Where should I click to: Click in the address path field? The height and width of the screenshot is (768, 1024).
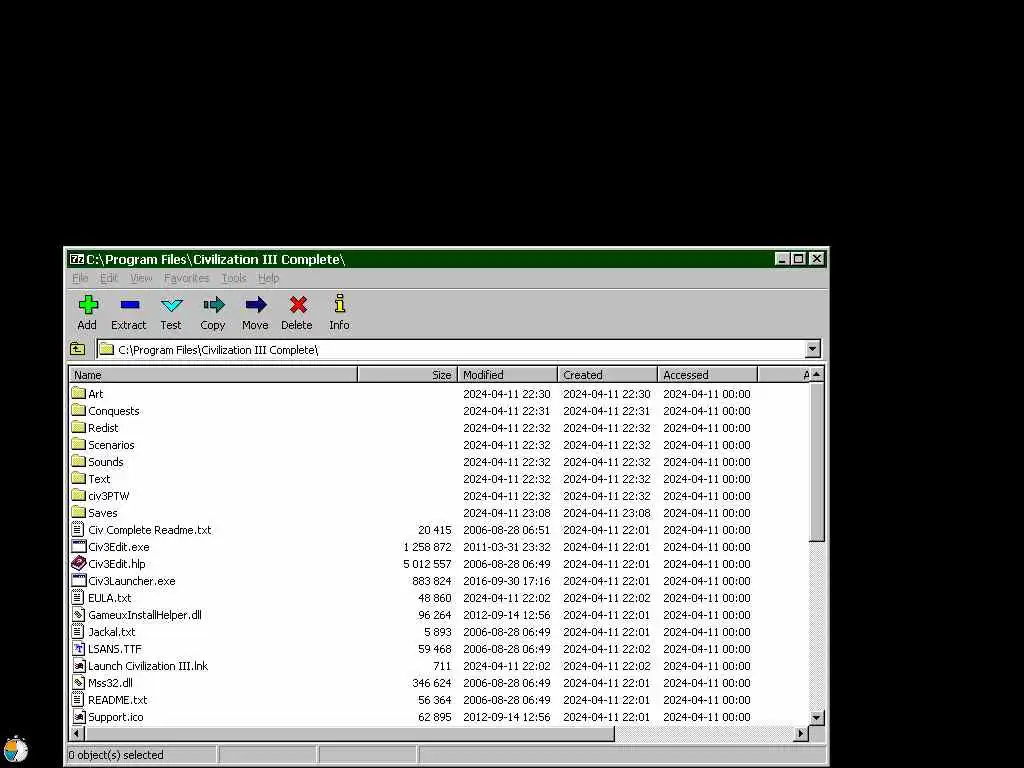coord(451,349)
